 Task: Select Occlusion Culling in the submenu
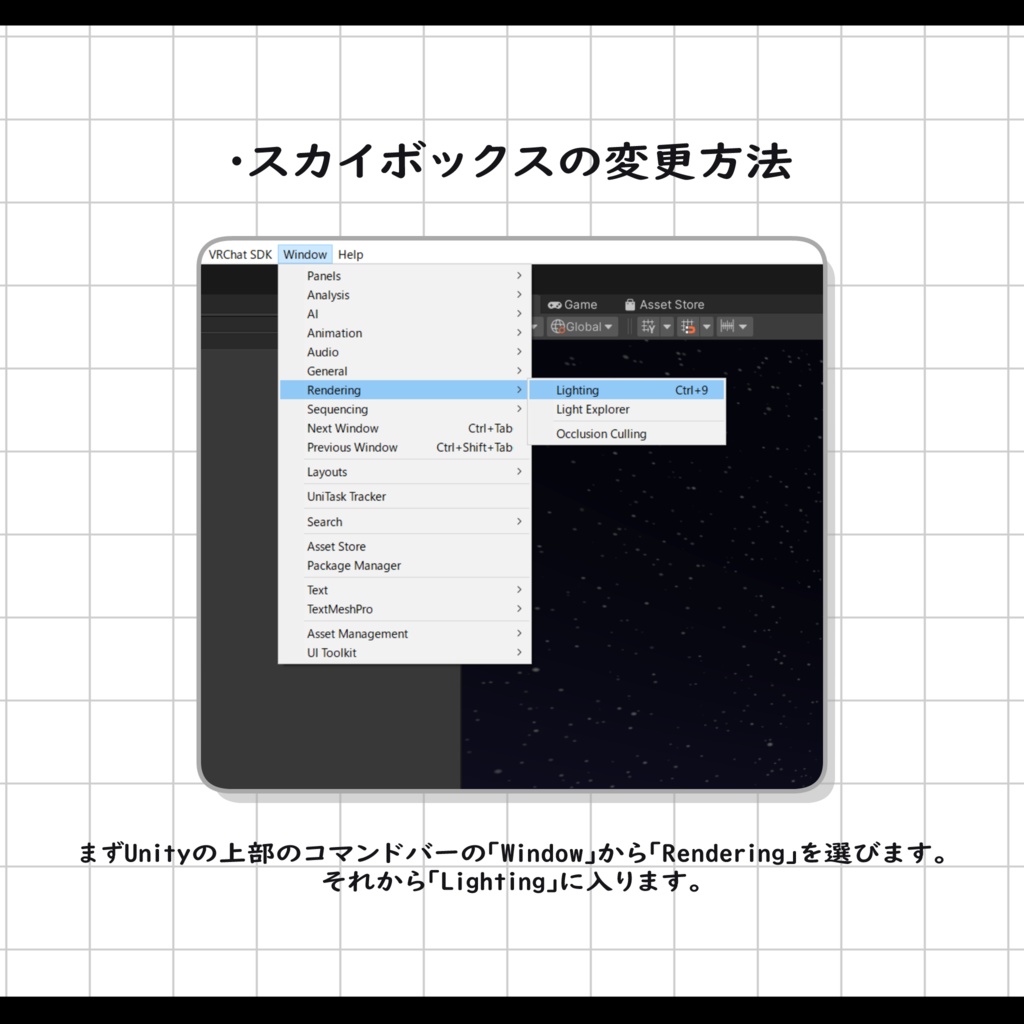600,433
